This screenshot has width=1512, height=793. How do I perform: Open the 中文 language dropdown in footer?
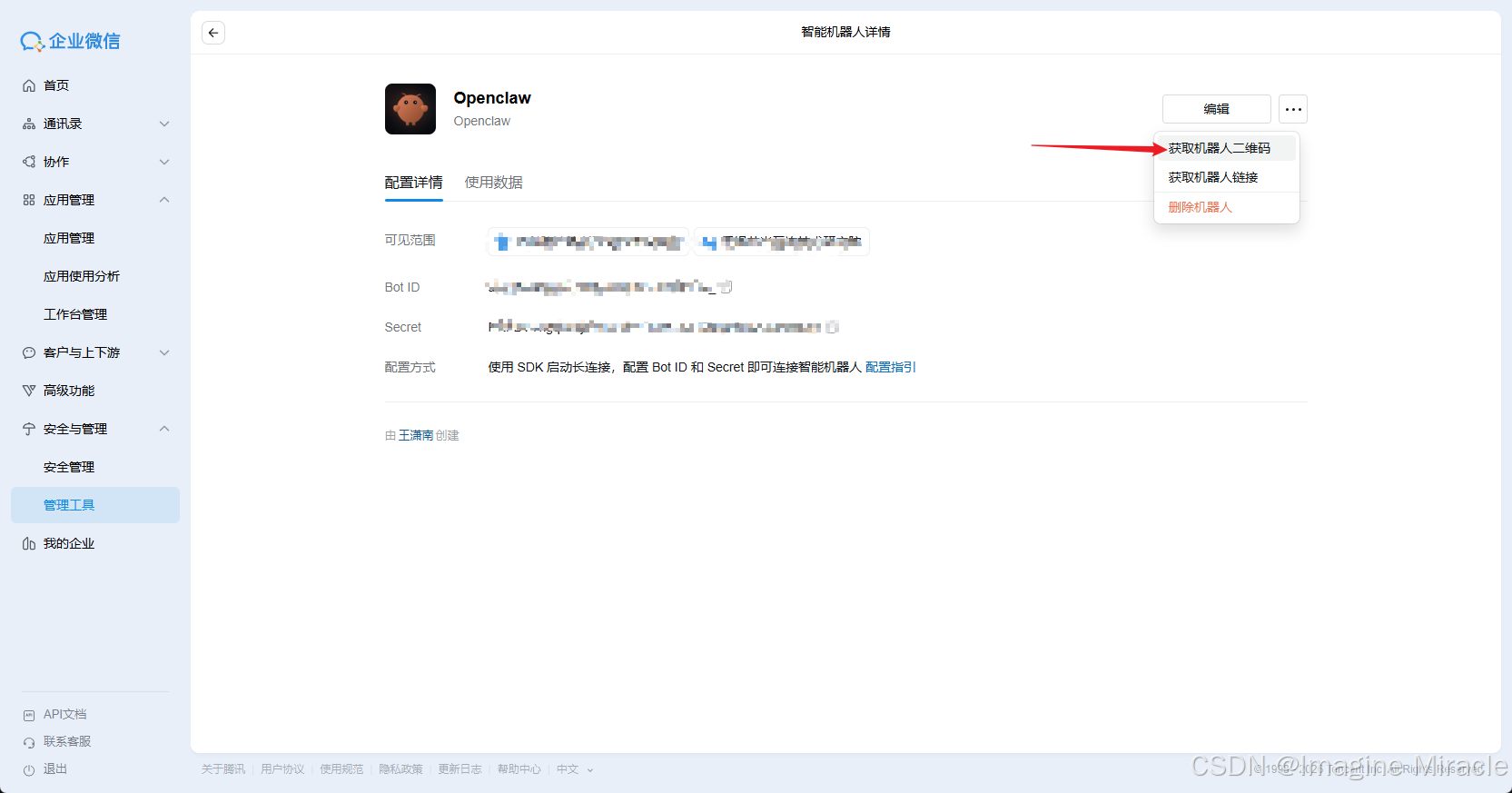tap(575, 769)
